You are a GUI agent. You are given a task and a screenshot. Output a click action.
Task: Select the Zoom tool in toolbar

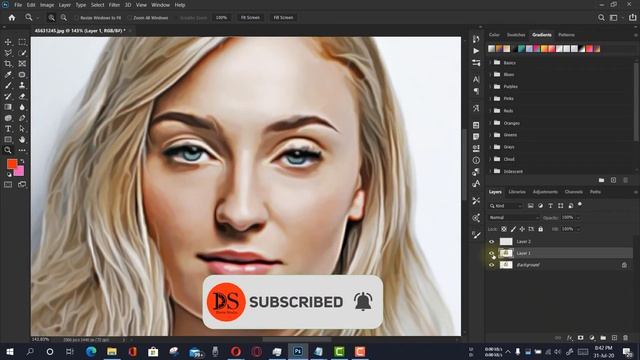8,150
